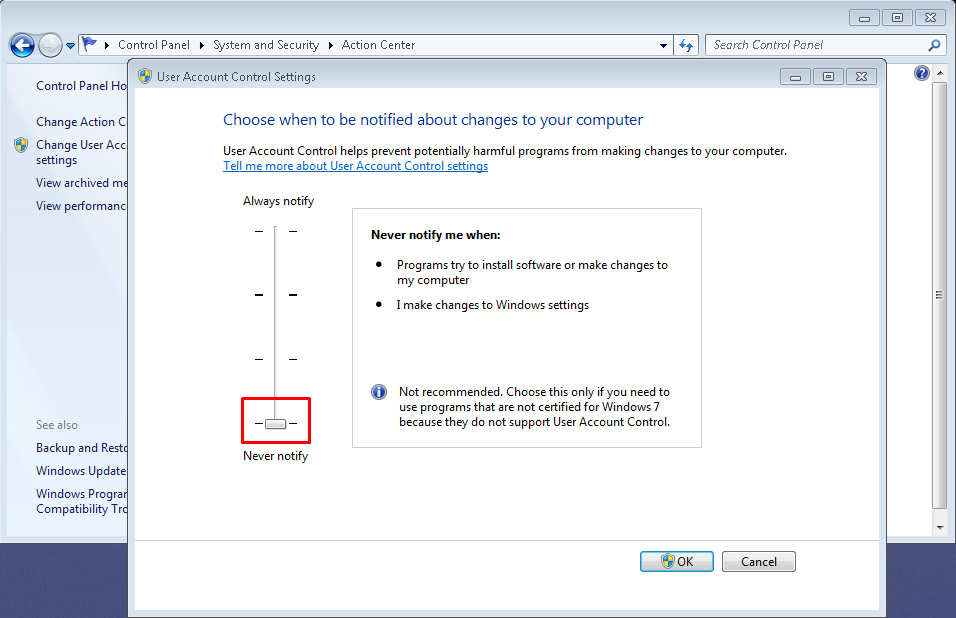Image resolution: width=956 pixels, height=618 pixels.
Task: Expand root arrow before Control Panel breadcrumb
Action: click(107, 46)
